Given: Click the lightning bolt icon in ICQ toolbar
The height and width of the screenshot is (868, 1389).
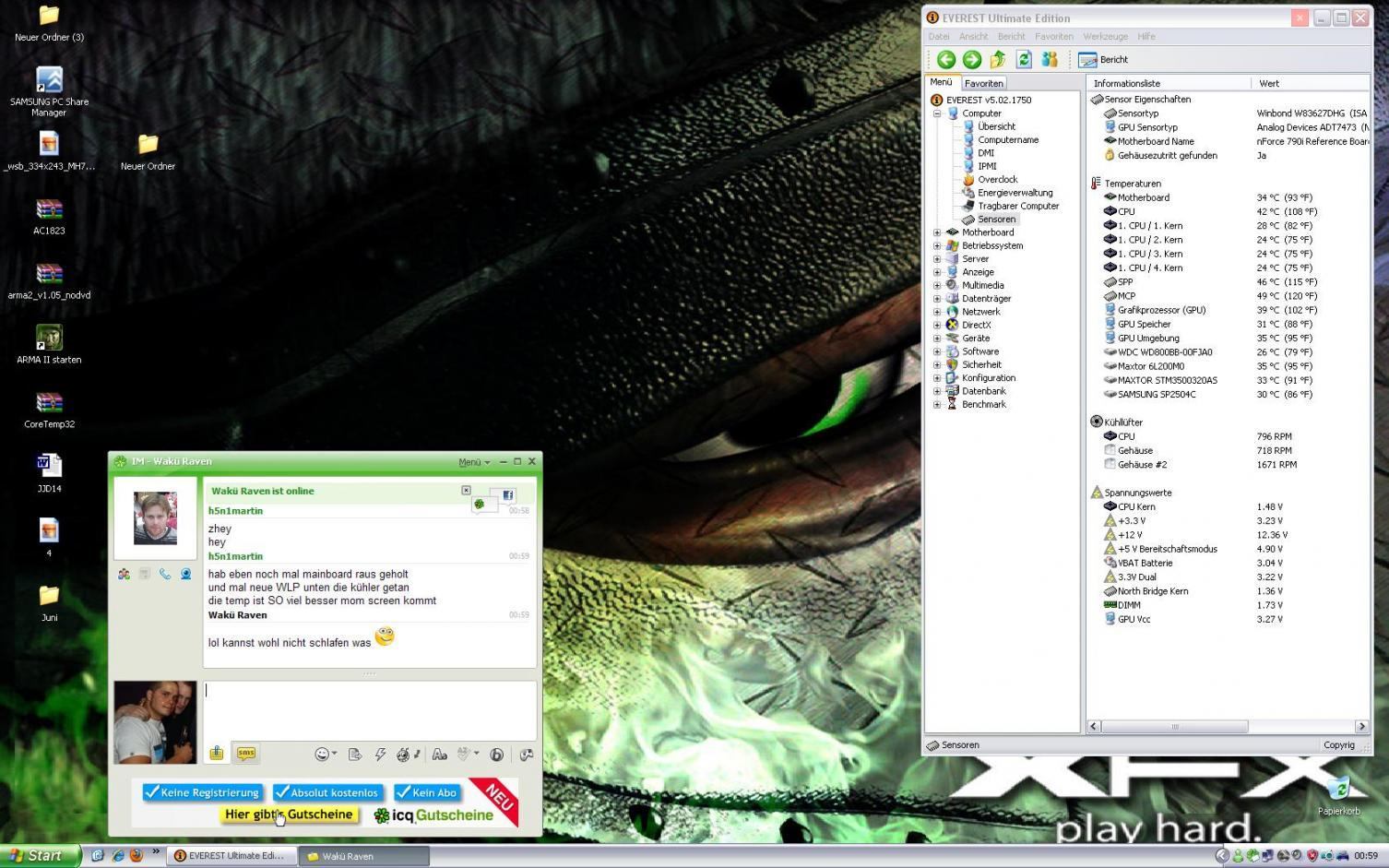Looking at the screenshot, I should 380,755.
